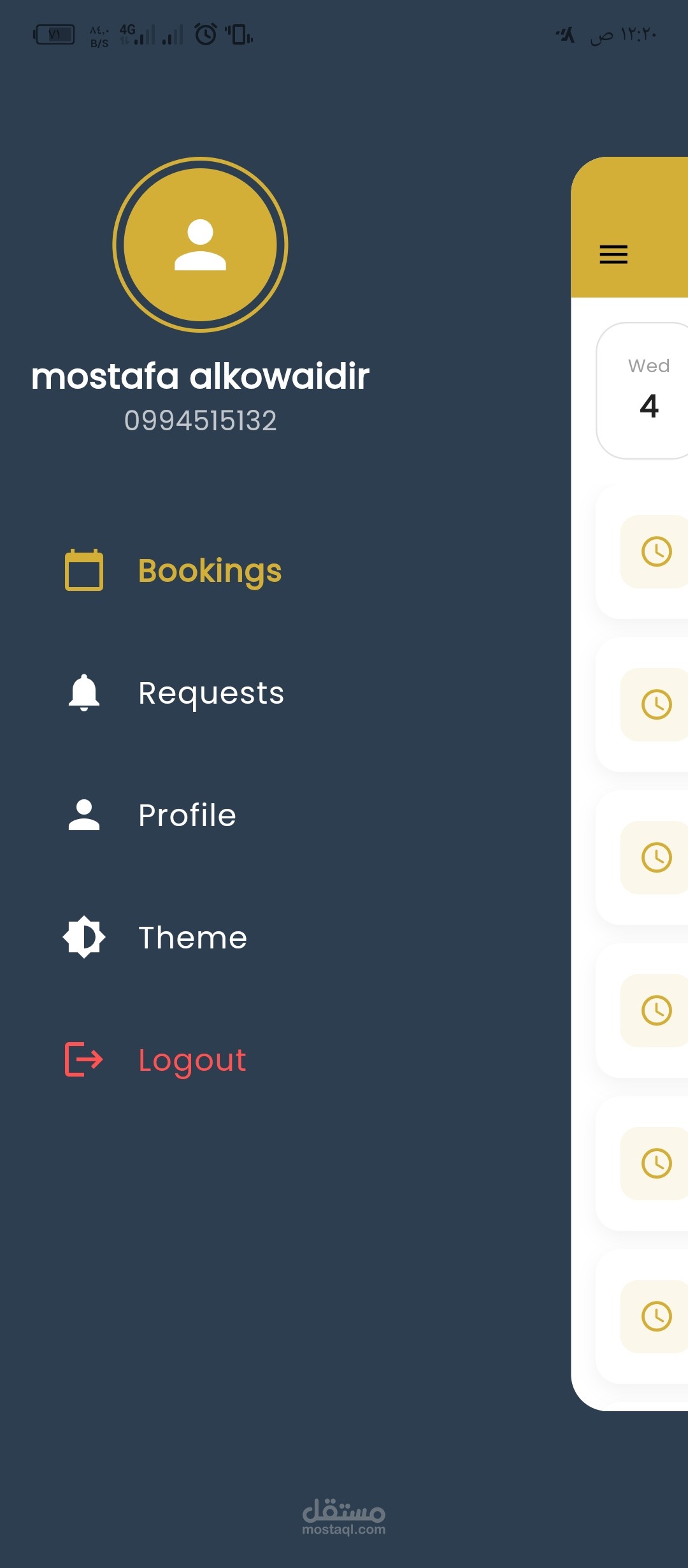Click the Profile person icon
Screen dimensions: 688x1568
84,815
